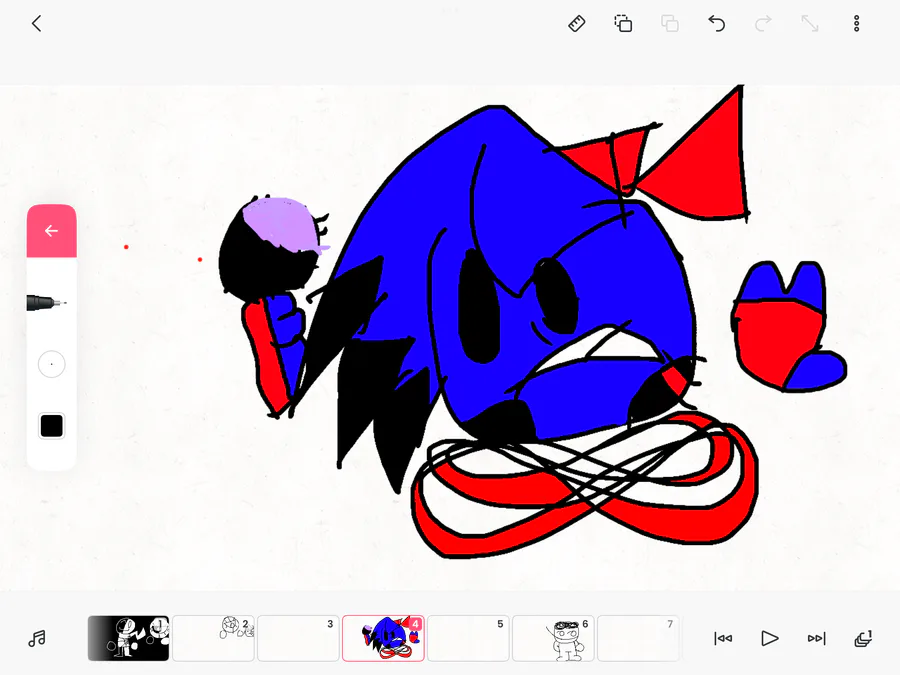Screen dimensions: 900x675
Task: Go back using the top-left arrow
Action: coord(37,24)
